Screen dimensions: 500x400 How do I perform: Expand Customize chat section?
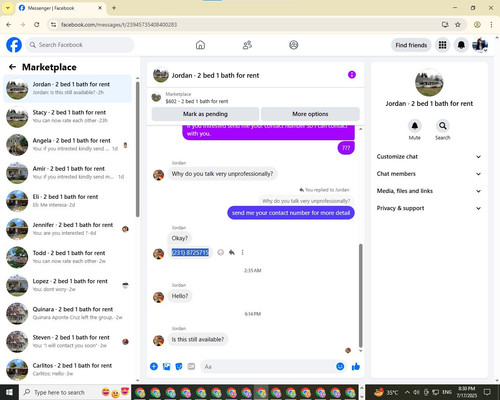pos(429,157)
